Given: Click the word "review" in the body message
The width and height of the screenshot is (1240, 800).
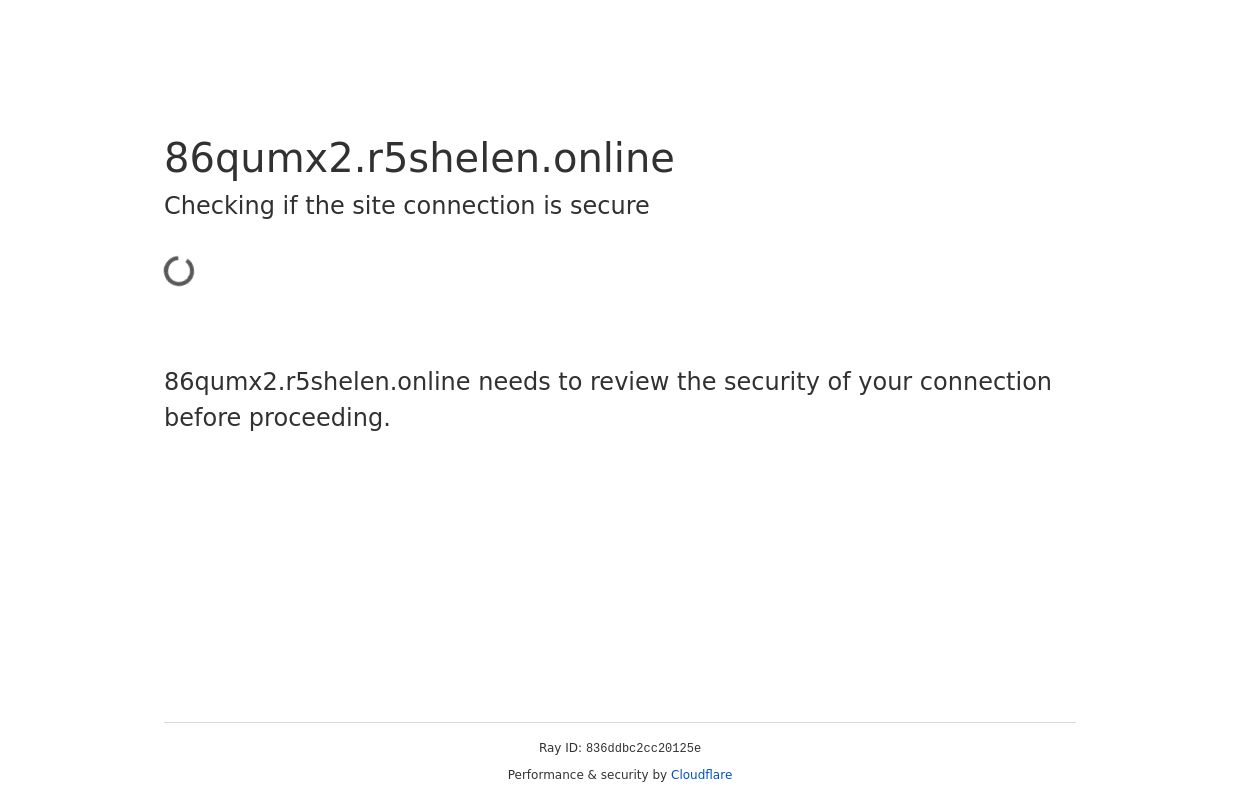Looking at the screenshot, I should pos(618,382).
